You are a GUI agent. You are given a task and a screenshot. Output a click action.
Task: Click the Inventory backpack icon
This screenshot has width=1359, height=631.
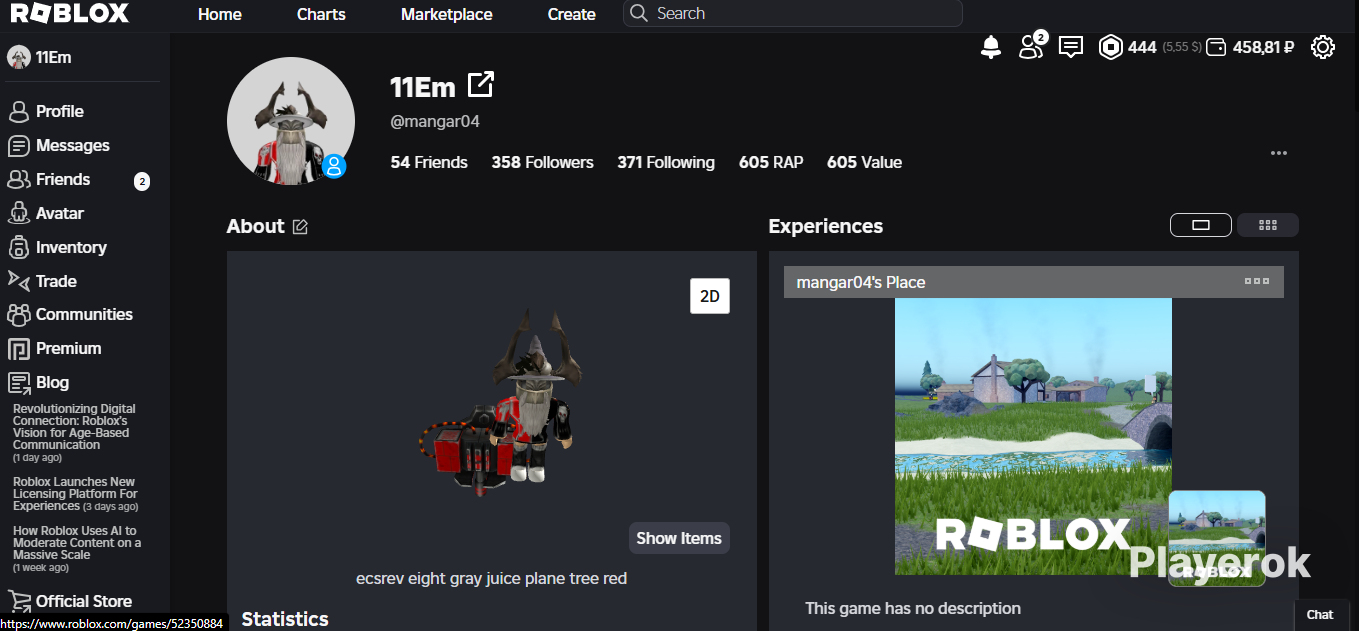point(18,247)
